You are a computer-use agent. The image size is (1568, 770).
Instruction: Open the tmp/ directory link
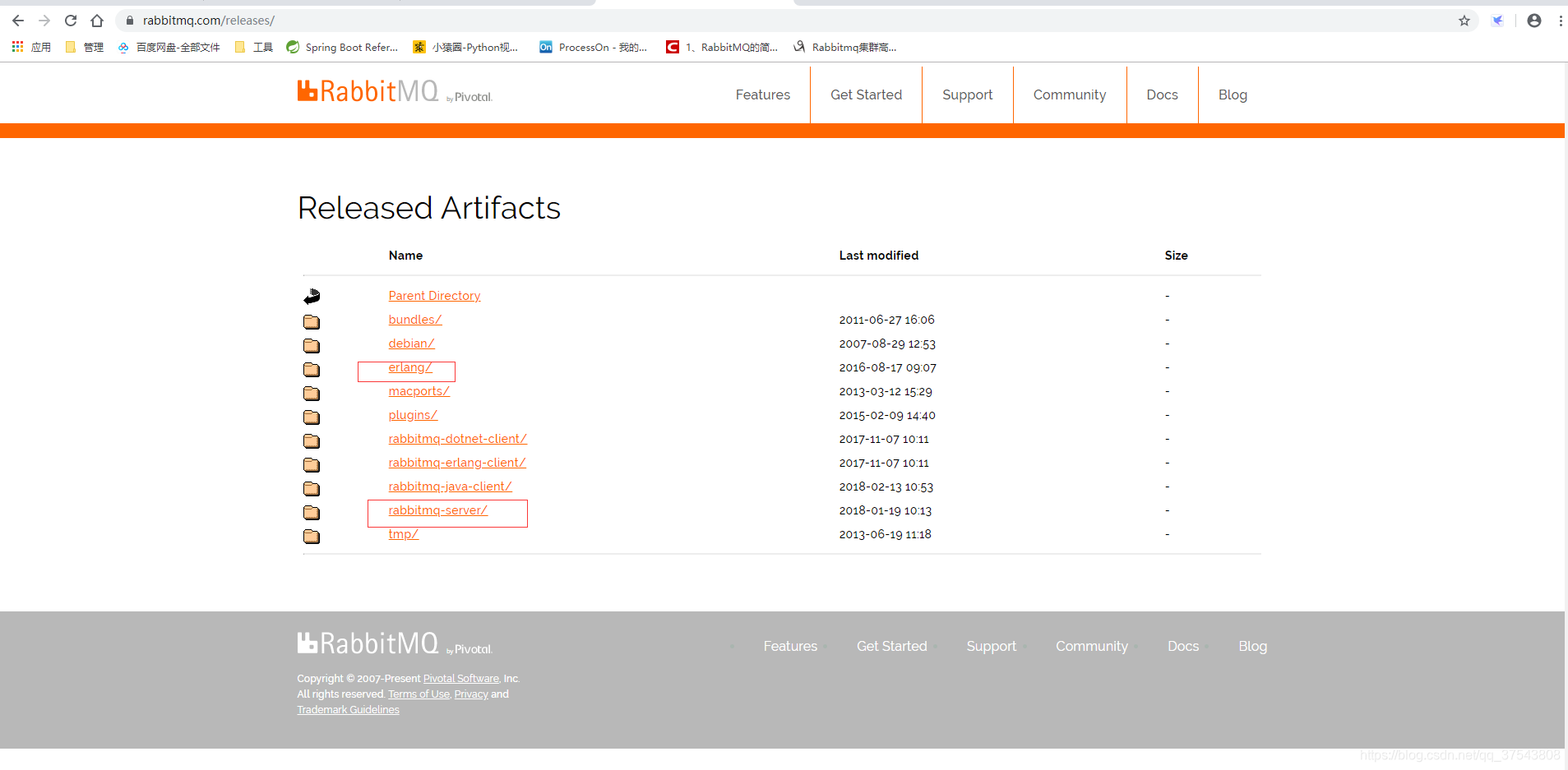404,534
